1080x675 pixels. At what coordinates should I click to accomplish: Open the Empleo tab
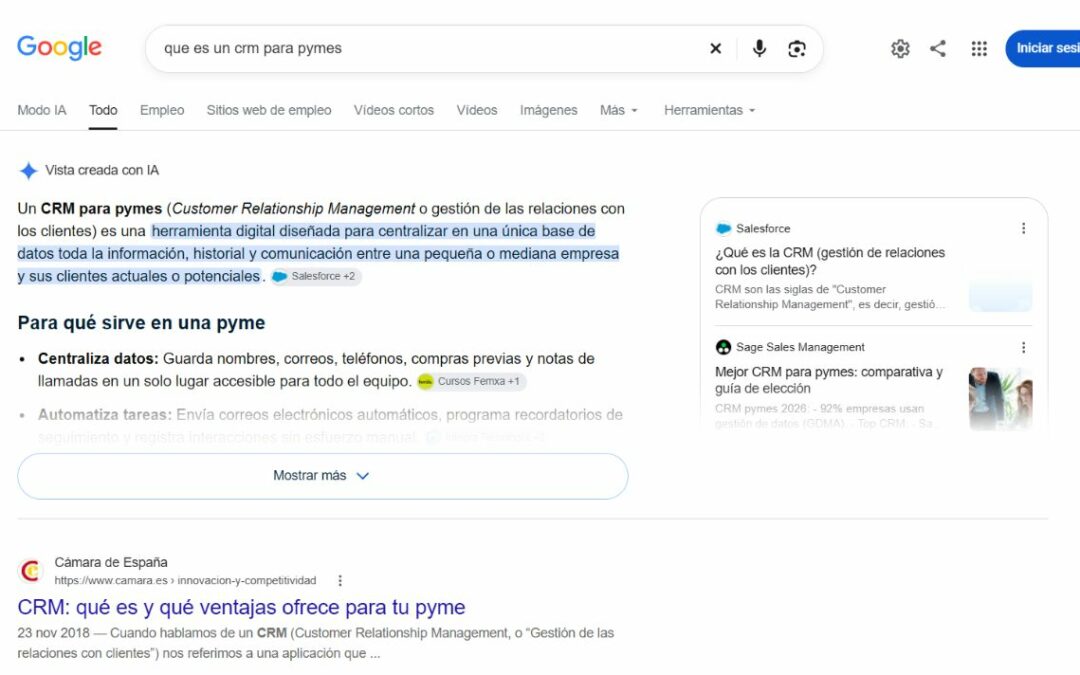[162, 110]
